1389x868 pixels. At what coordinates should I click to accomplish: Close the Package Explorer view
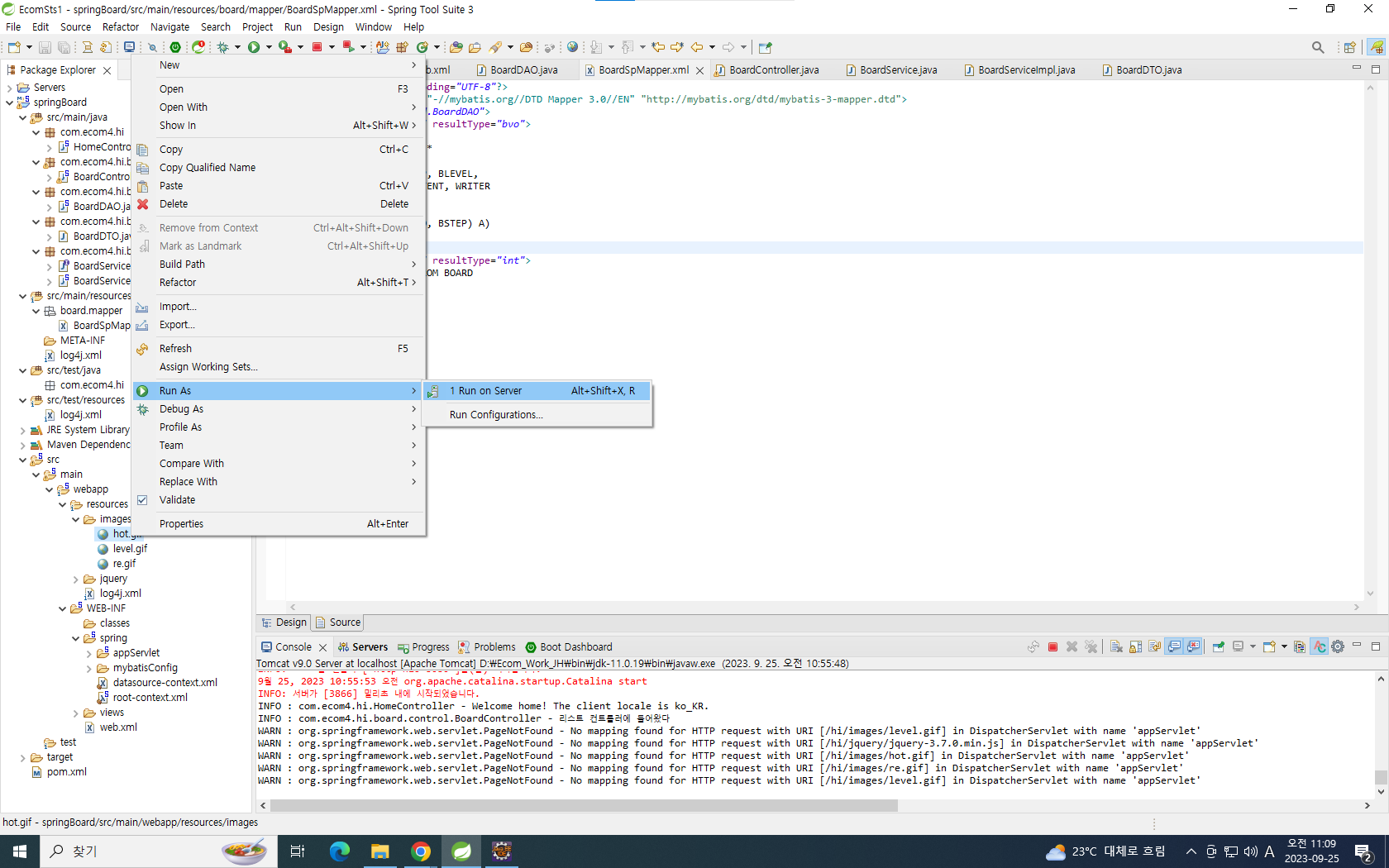click(x=107, y=71)
